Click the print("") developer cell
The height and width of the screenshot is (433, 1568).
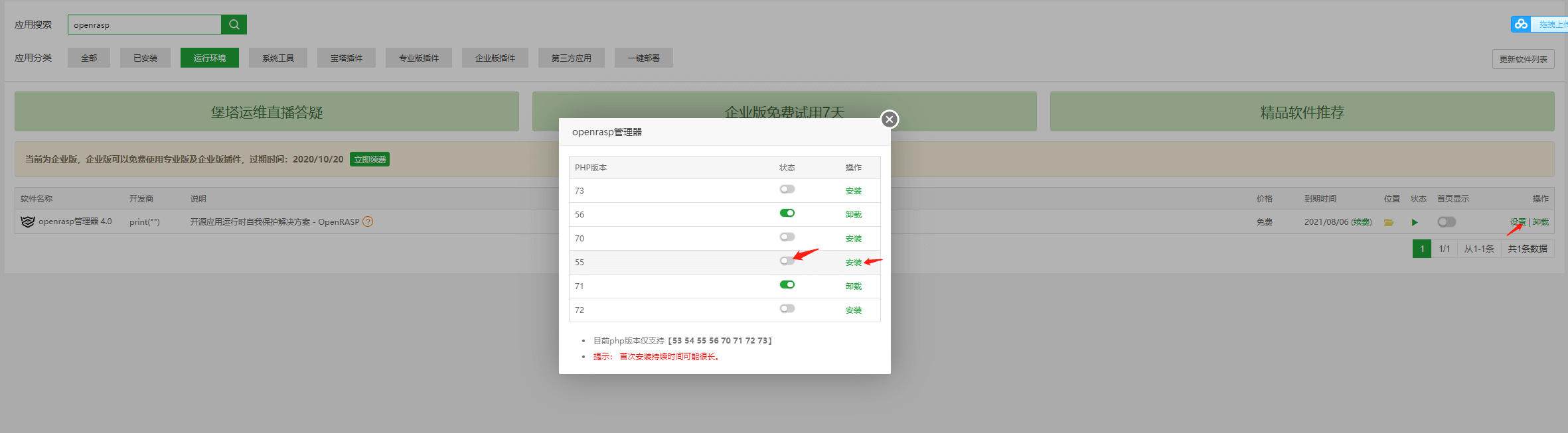click(x=145, y=221)
